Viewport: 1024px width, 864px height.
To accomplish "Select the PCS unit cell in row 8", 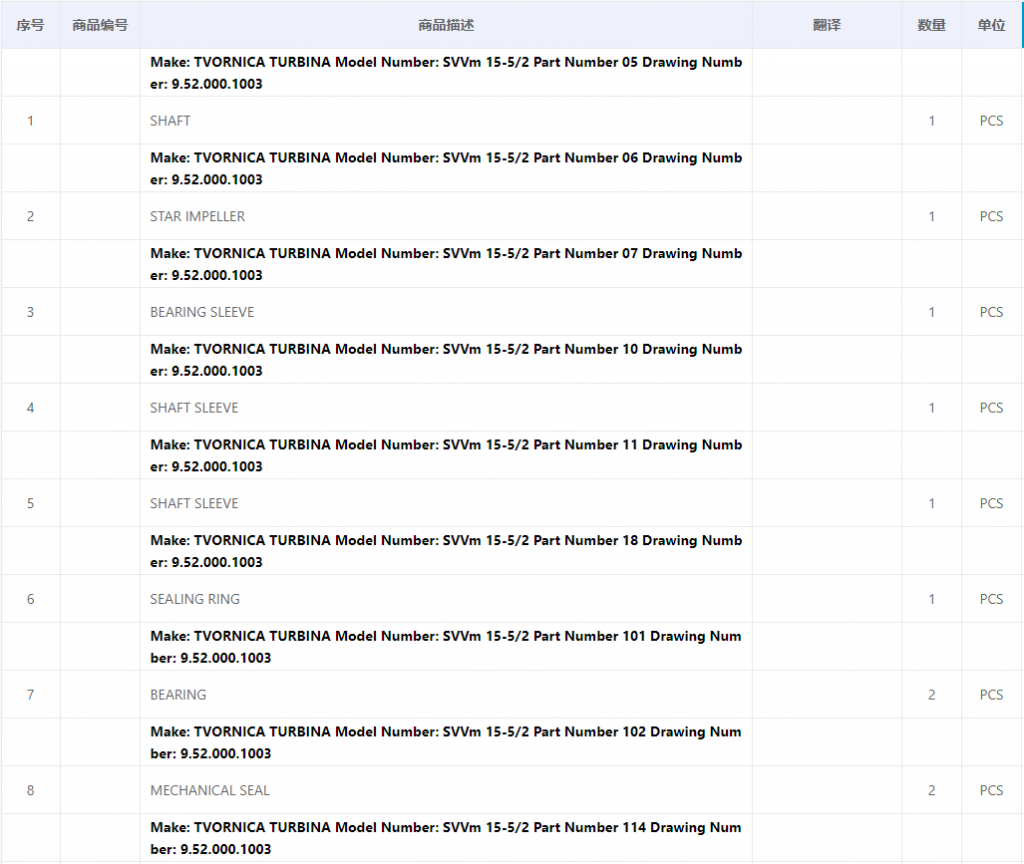I will [991, 790].
